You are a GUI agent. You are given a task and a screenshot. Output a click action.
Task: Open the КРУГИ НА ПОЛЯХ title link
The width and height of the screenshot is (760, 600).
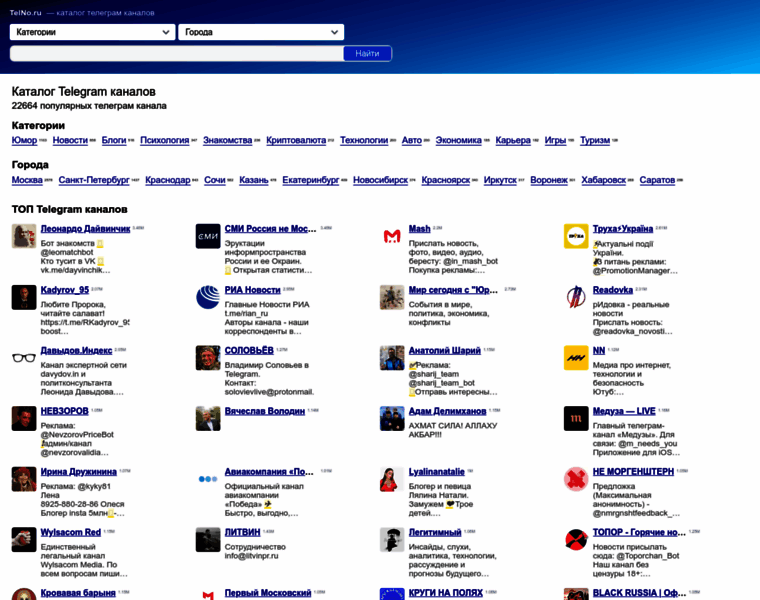(445, 593)
